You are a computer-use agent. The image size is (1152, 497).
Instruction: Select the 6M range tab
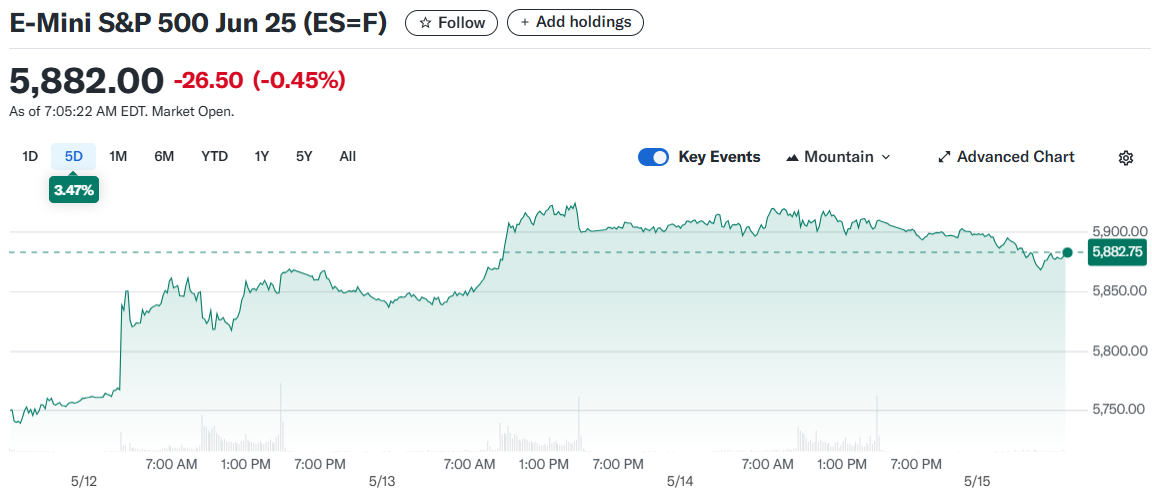click(x=164, y=156)
